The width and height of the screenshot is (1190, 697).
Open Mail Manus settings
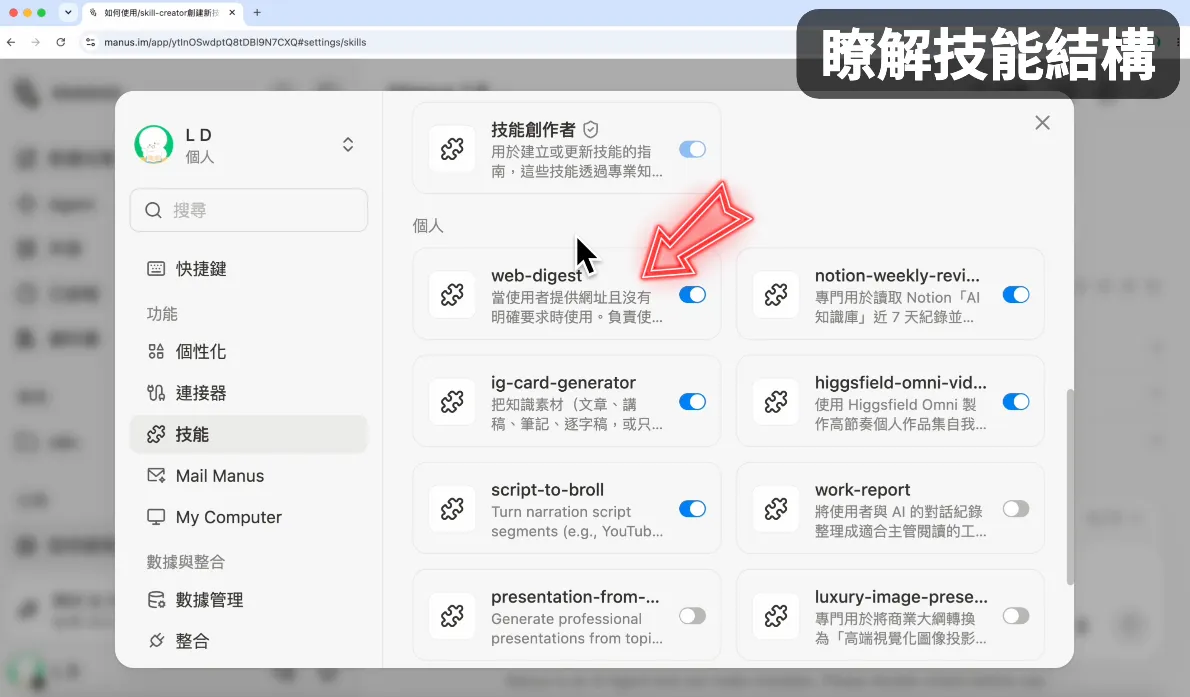click(249, 476)
